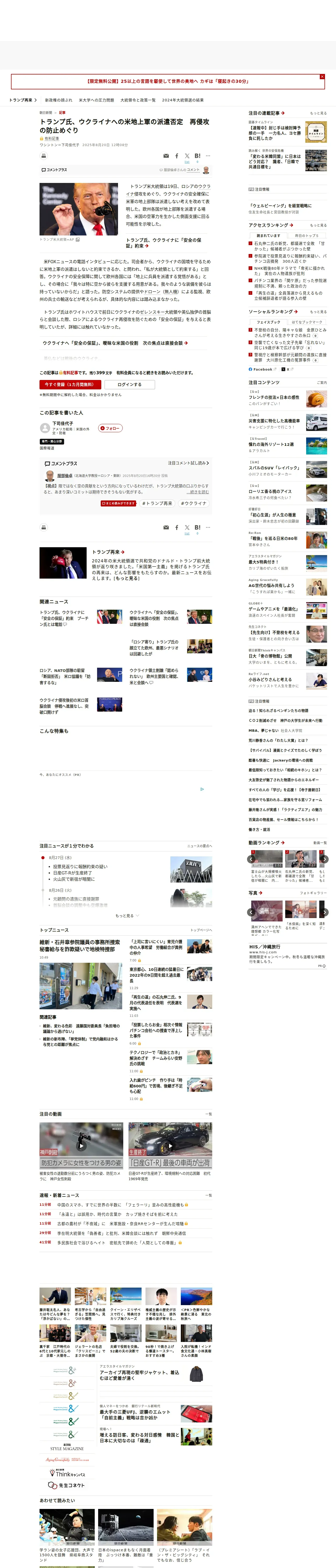Open 米大学への圧力問題 navigation item
The width and height of the screenshot is (336, 1568).
96,100
